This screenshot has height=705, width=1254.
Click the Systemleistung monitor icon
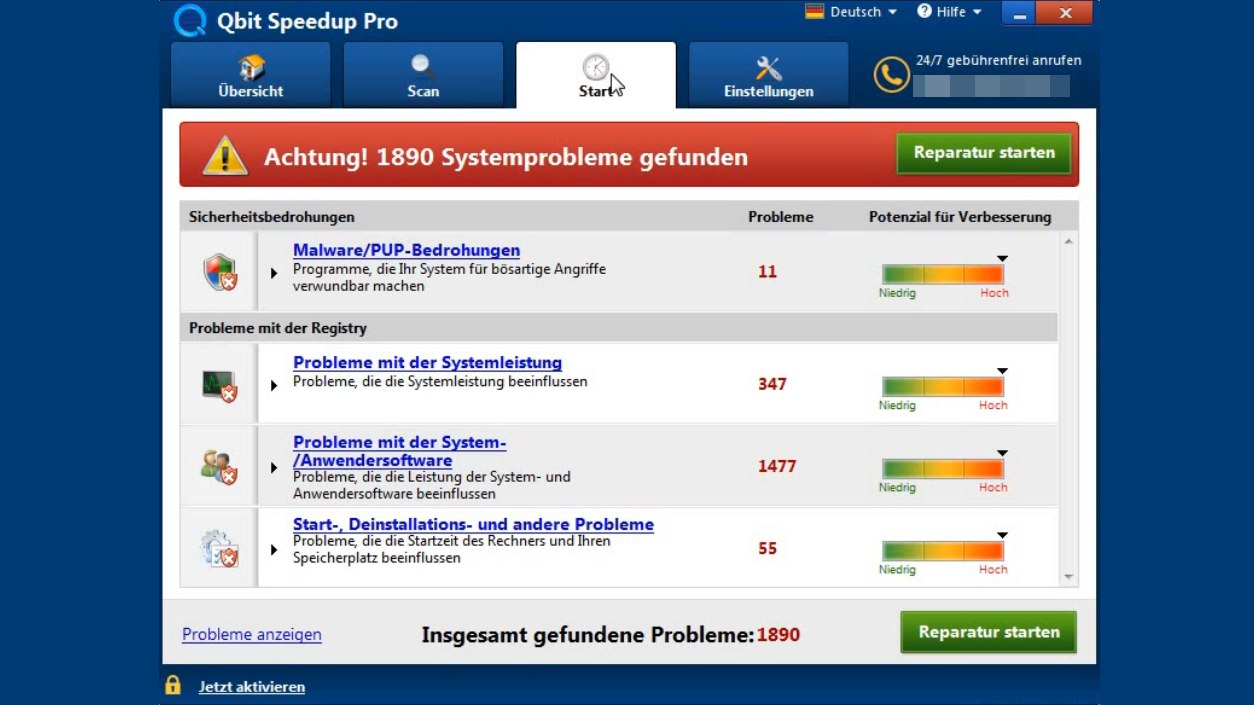pos(220,384)
